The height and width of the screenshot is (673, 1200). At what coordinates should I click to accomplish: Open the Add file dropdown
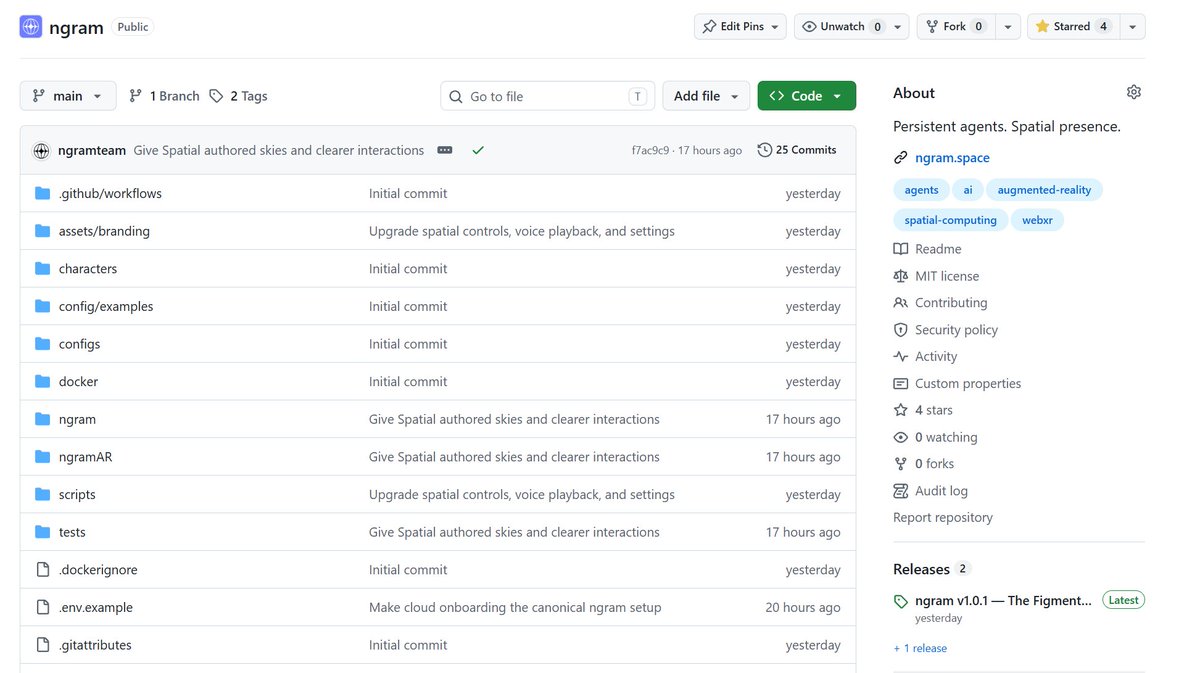pos(706,96)
